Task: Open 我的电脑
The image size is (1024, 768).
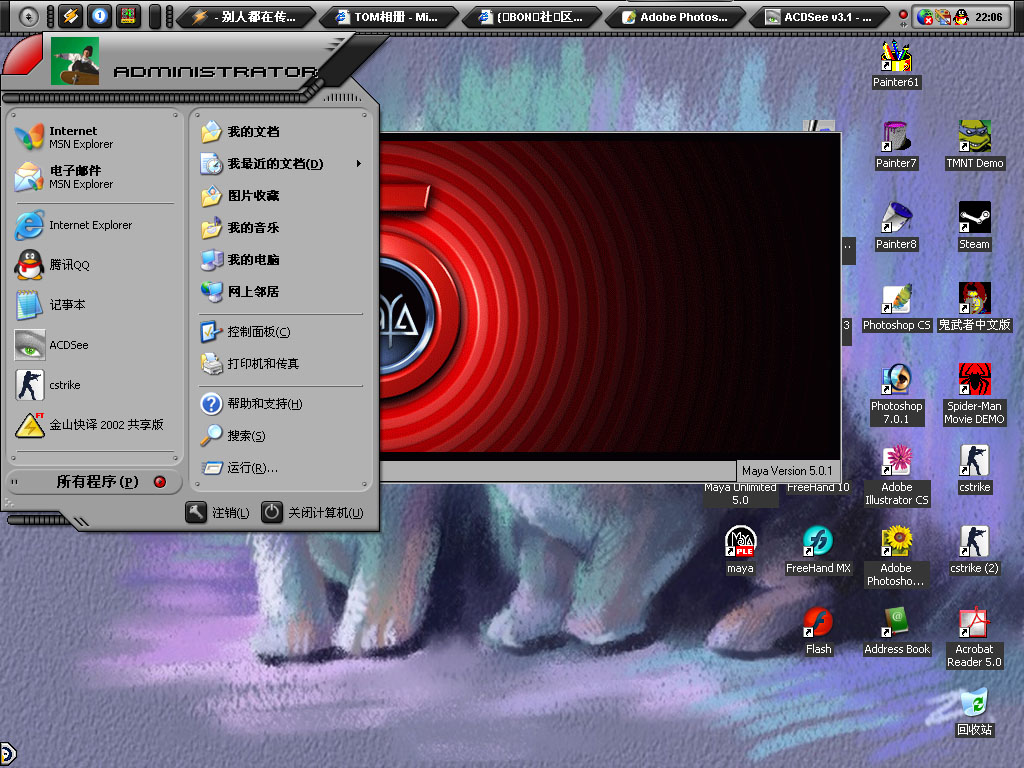Action: [x=281, y=260]
